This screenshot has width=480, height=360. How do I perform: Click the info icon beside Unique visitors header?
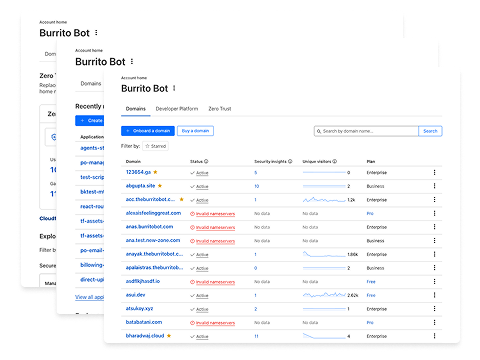tap(335, 161)
